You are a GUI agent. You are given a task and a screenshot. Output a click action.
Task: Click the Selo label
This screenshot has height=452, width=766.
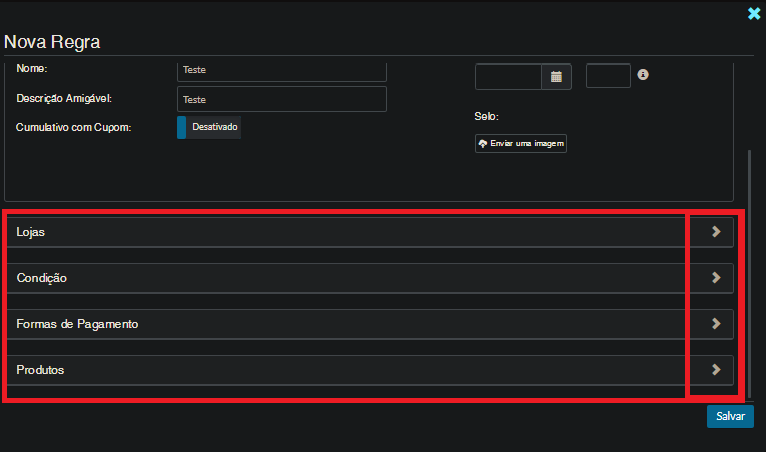487,116
